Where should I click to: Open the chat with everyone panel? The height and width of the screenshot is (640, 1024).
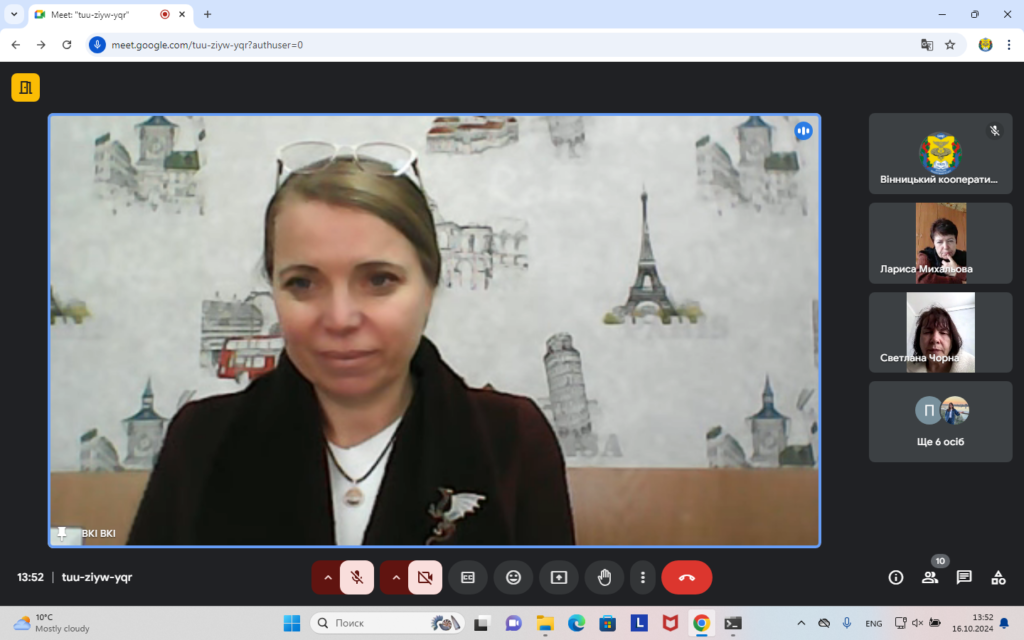(964, 577)
